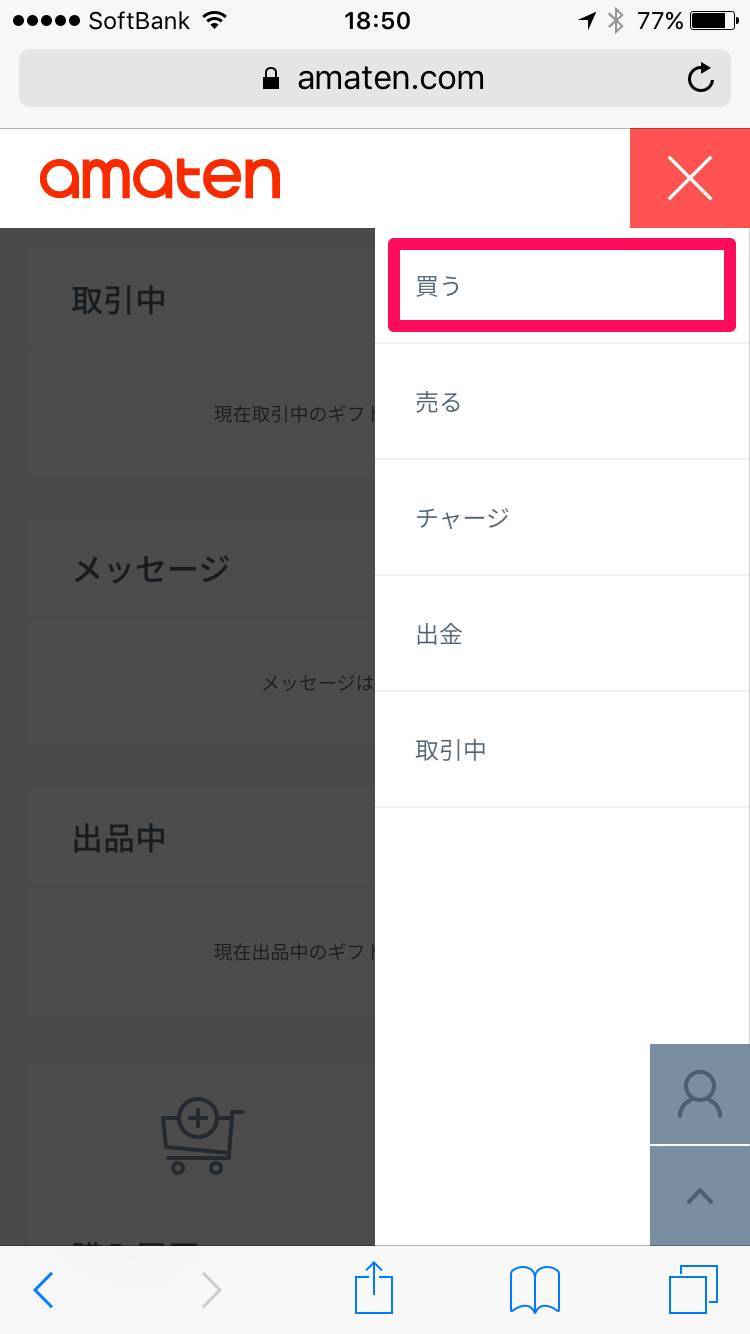This screenshot has height=1334, width=750.
Task: Open 取引中 in the side menu
Action: point(562,749)
